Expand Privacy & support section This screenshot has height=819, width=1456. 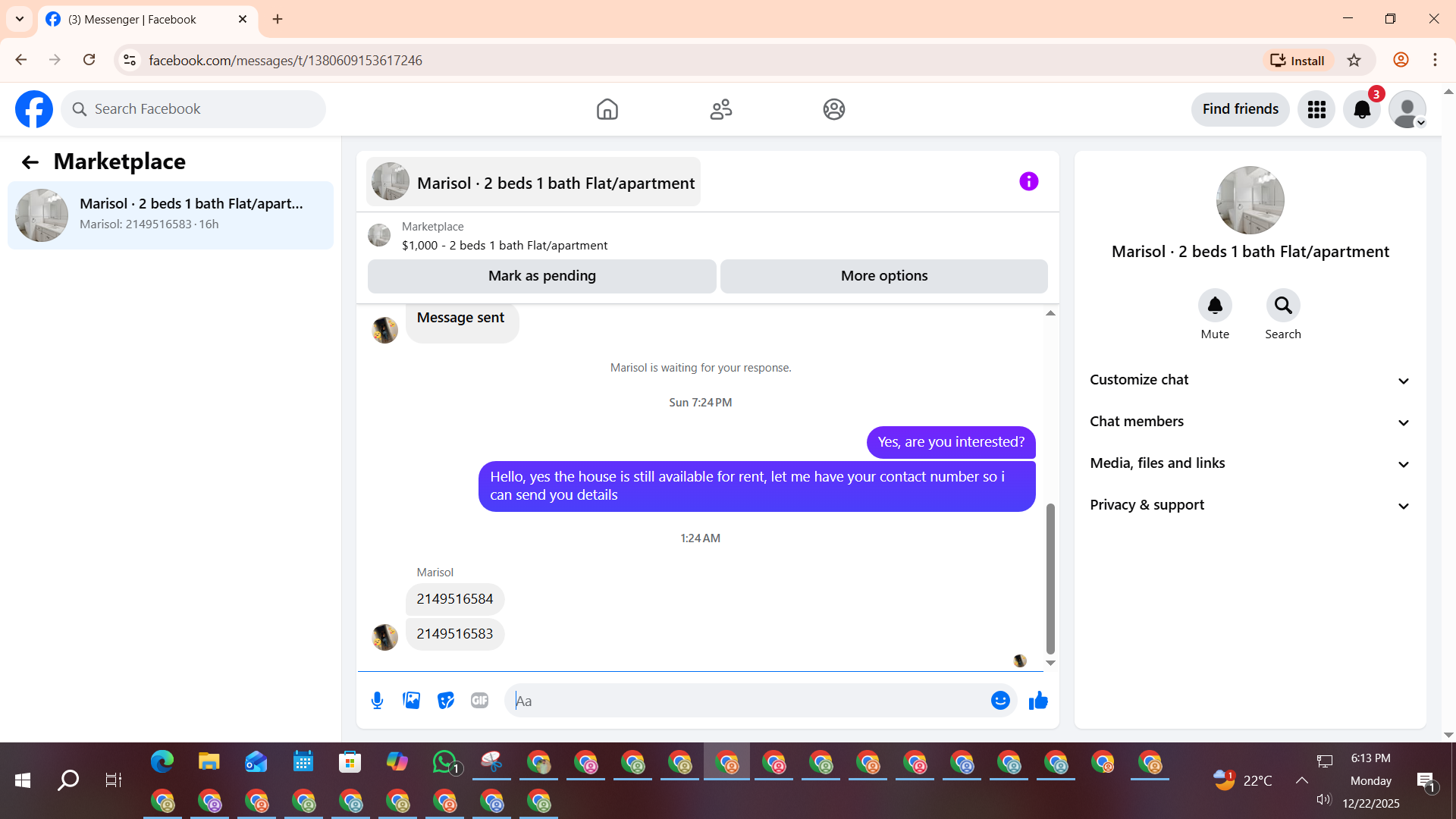(x=1250, y=505)
